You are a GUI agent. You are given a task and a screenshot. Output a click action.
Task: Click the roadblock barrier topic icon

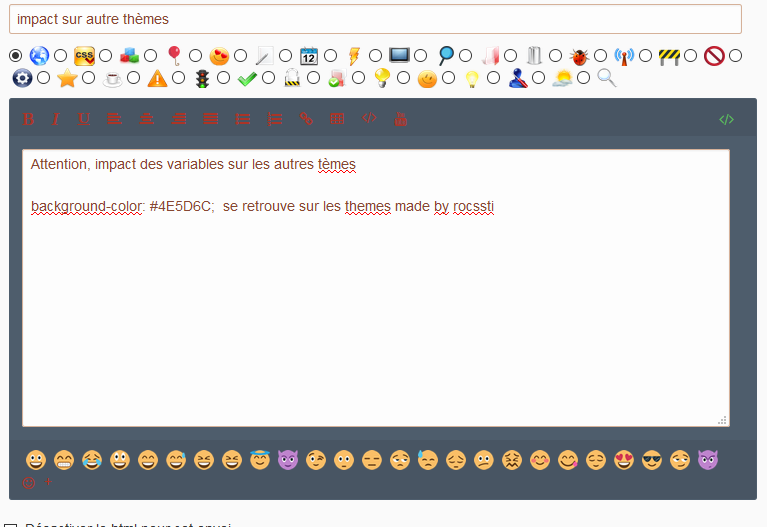tap(669, 57)
